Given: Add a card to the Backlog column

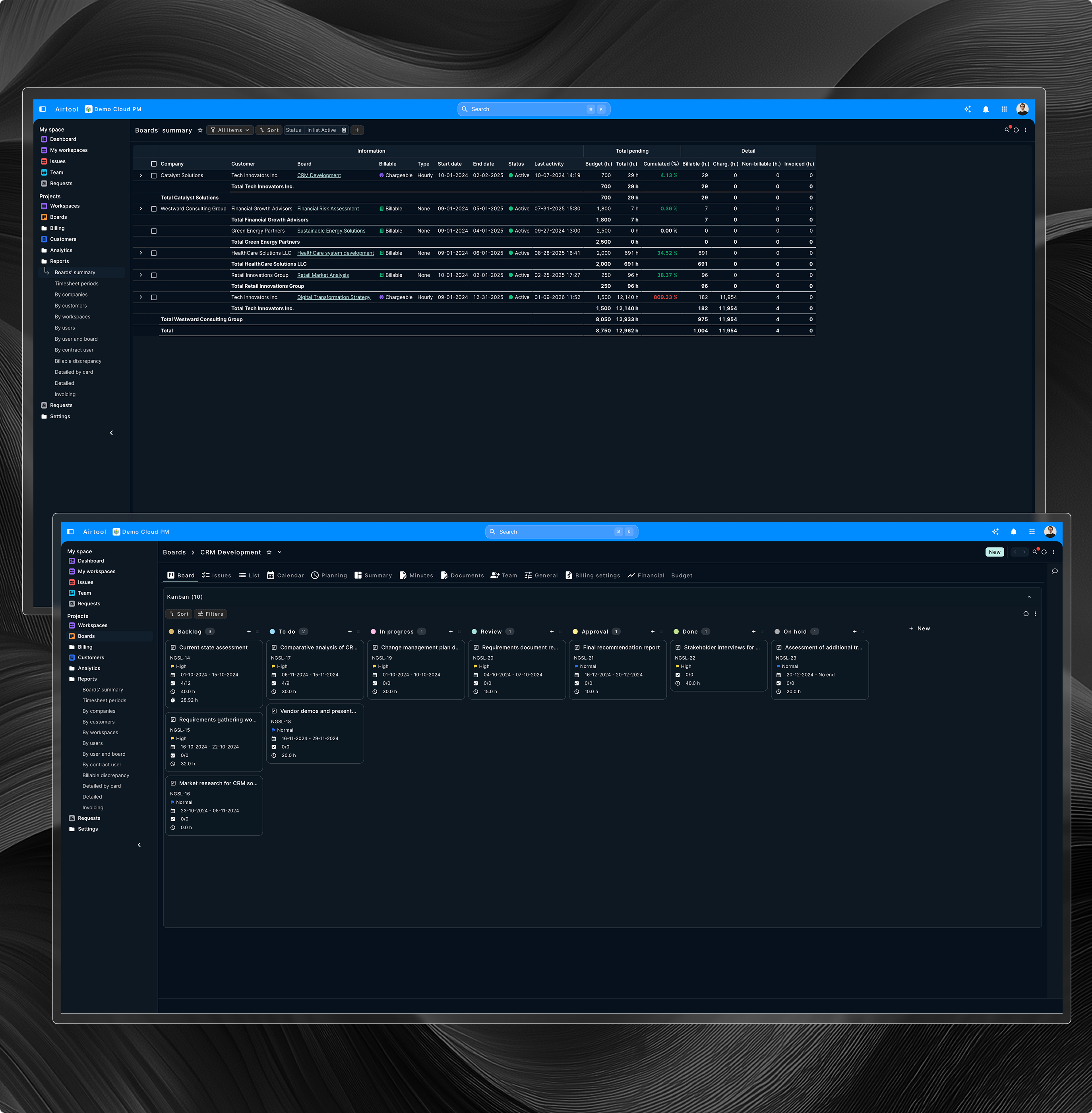Looking at the screenshot, I should coord(249,632).
